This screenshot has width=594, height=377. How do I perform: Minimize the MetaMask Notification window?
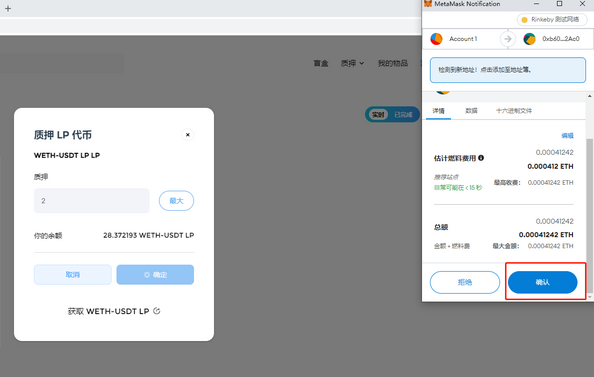point(536,4)
